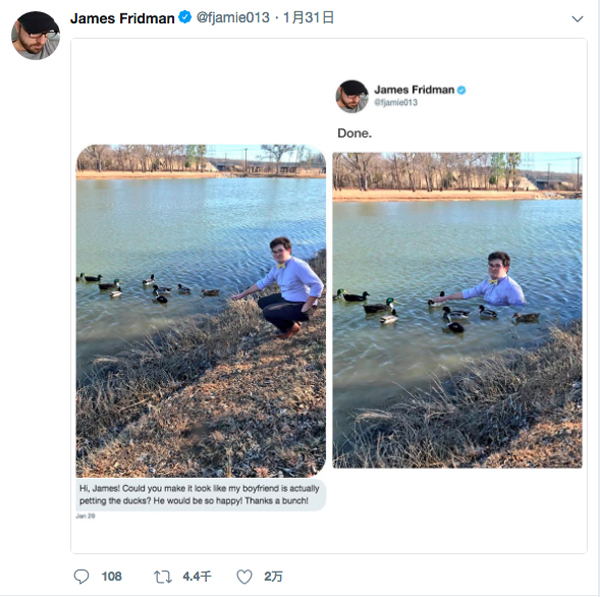Click the "Done." reply text in the image

[x=354, y=133]
